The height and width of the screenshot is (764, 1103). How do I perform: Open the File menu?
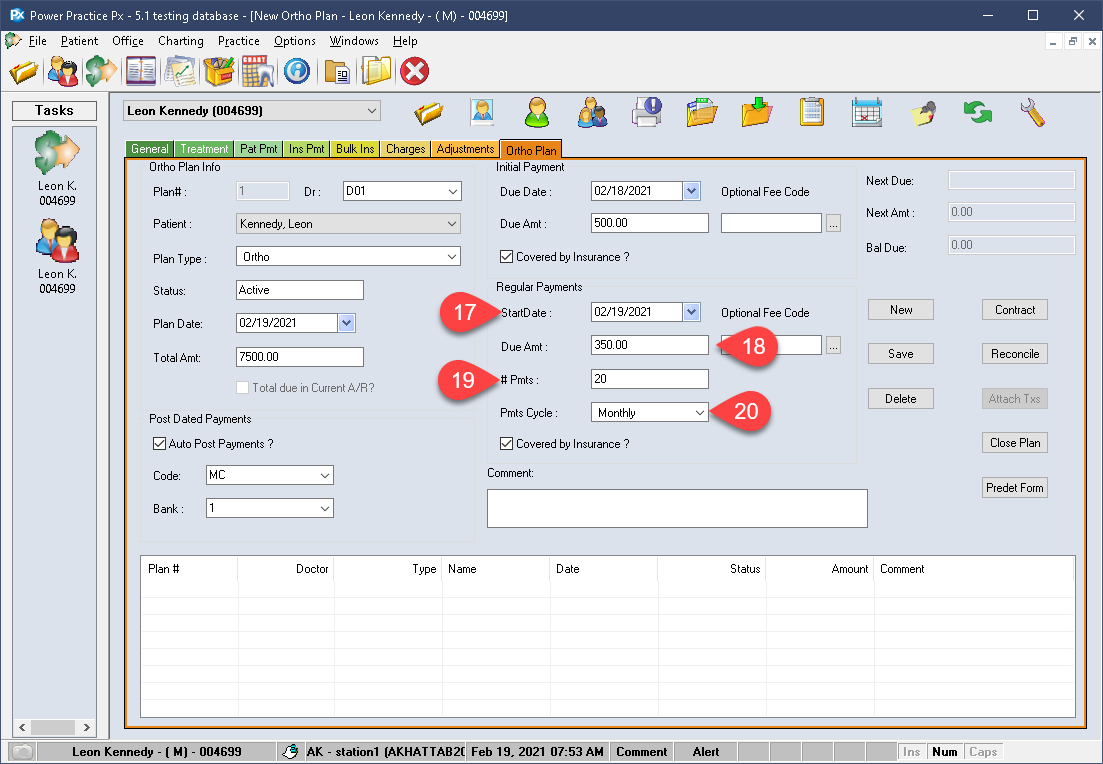click(37, 41)
